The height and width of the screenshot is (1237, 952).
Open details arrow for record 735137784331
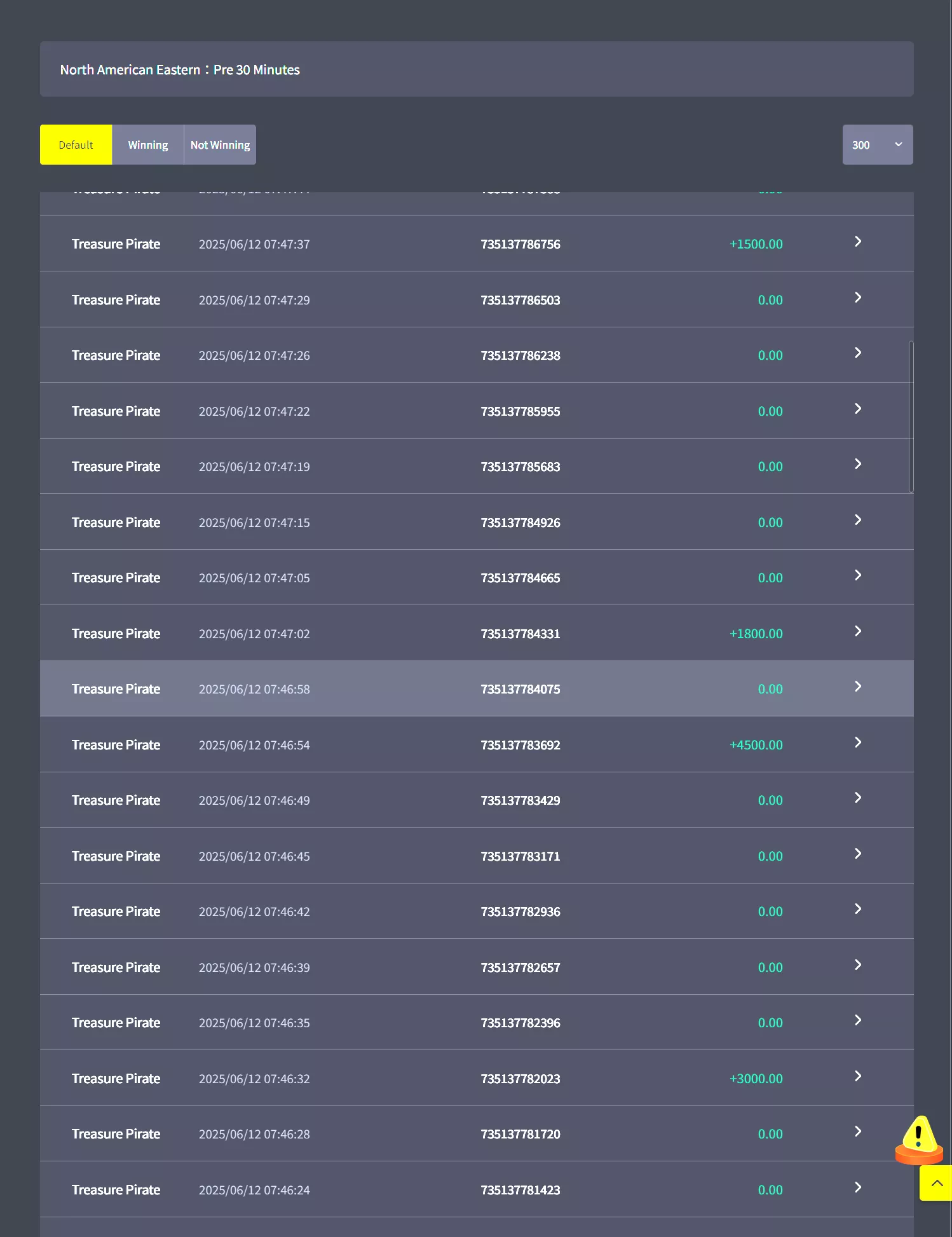click(858, 631)
